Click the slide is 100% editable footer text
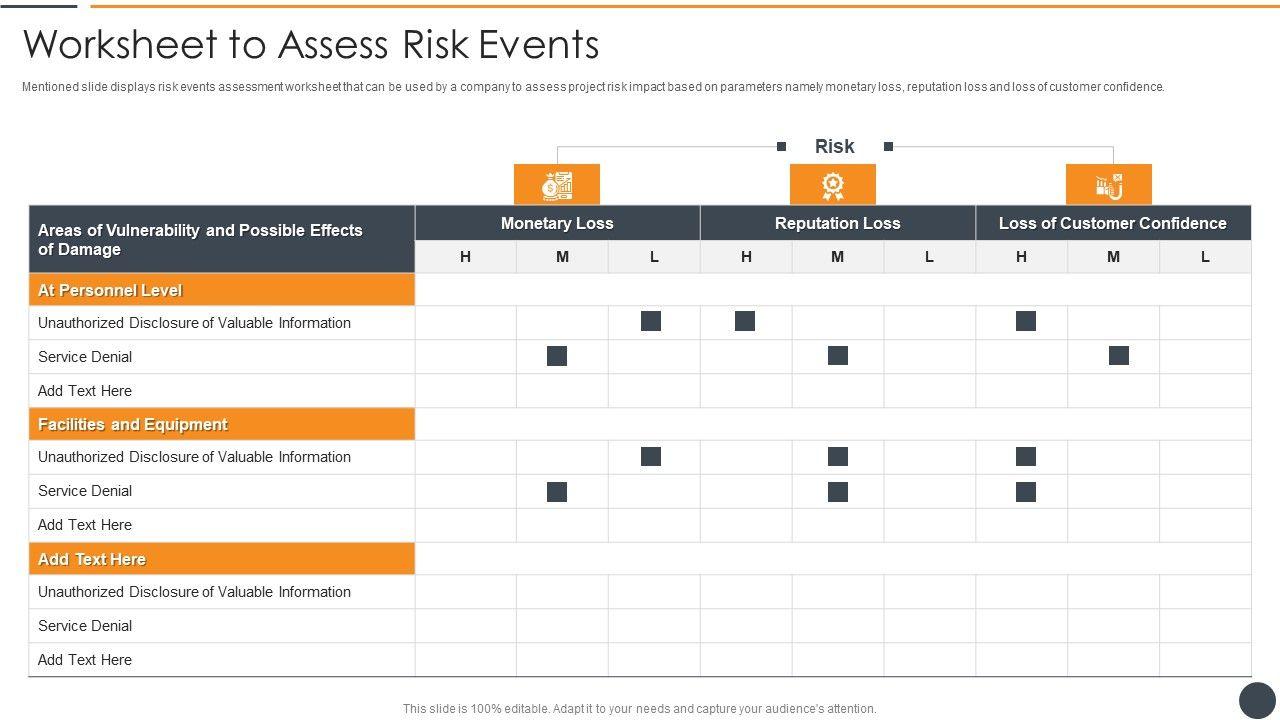 (x=640, y=708)
